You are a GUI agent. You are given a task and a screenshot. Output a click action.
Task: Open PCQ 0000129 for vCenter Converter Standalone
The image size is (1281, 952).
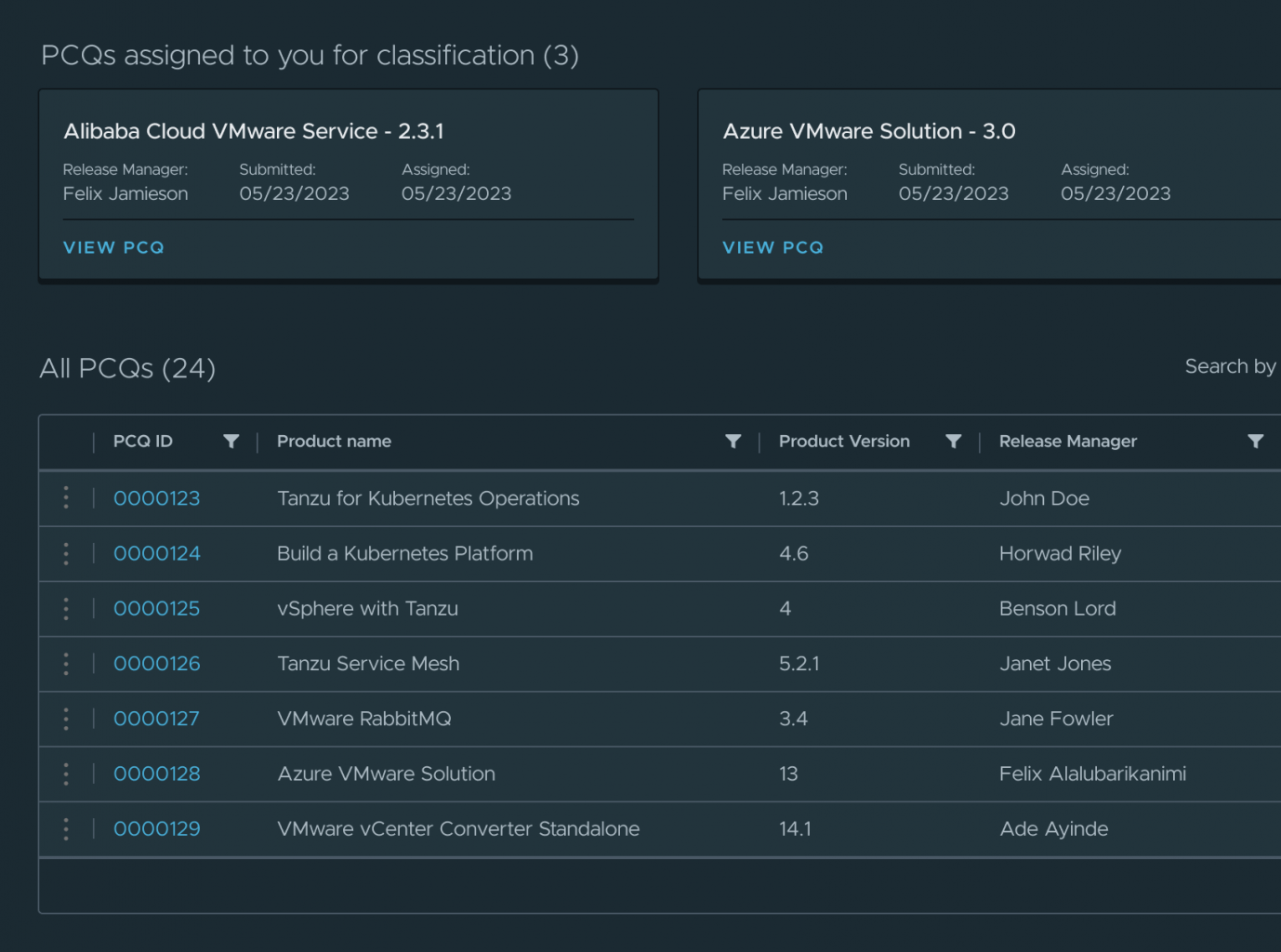point(156,828)
